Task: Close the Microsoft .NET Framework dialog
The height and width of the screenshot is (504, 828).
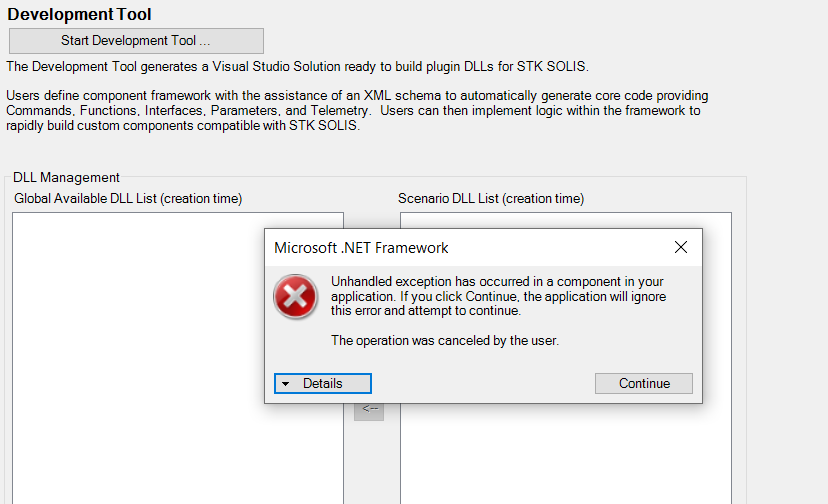Action: pyautogui.click(x=681, y=247)
